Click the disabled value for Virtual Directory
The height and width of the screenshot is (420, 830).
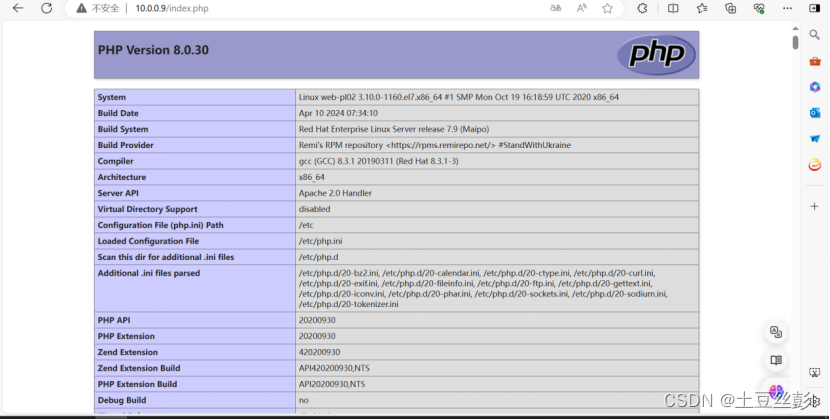pyautogui.click(x=314, y=209)
